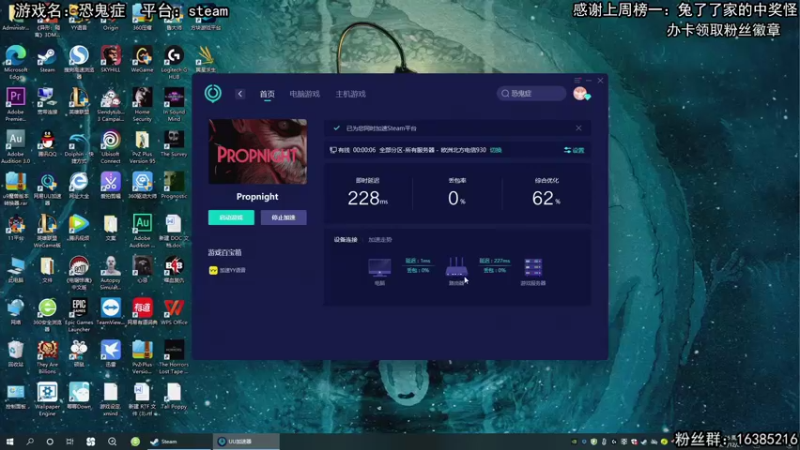Open Task View on taskbar

click(70, 441)
